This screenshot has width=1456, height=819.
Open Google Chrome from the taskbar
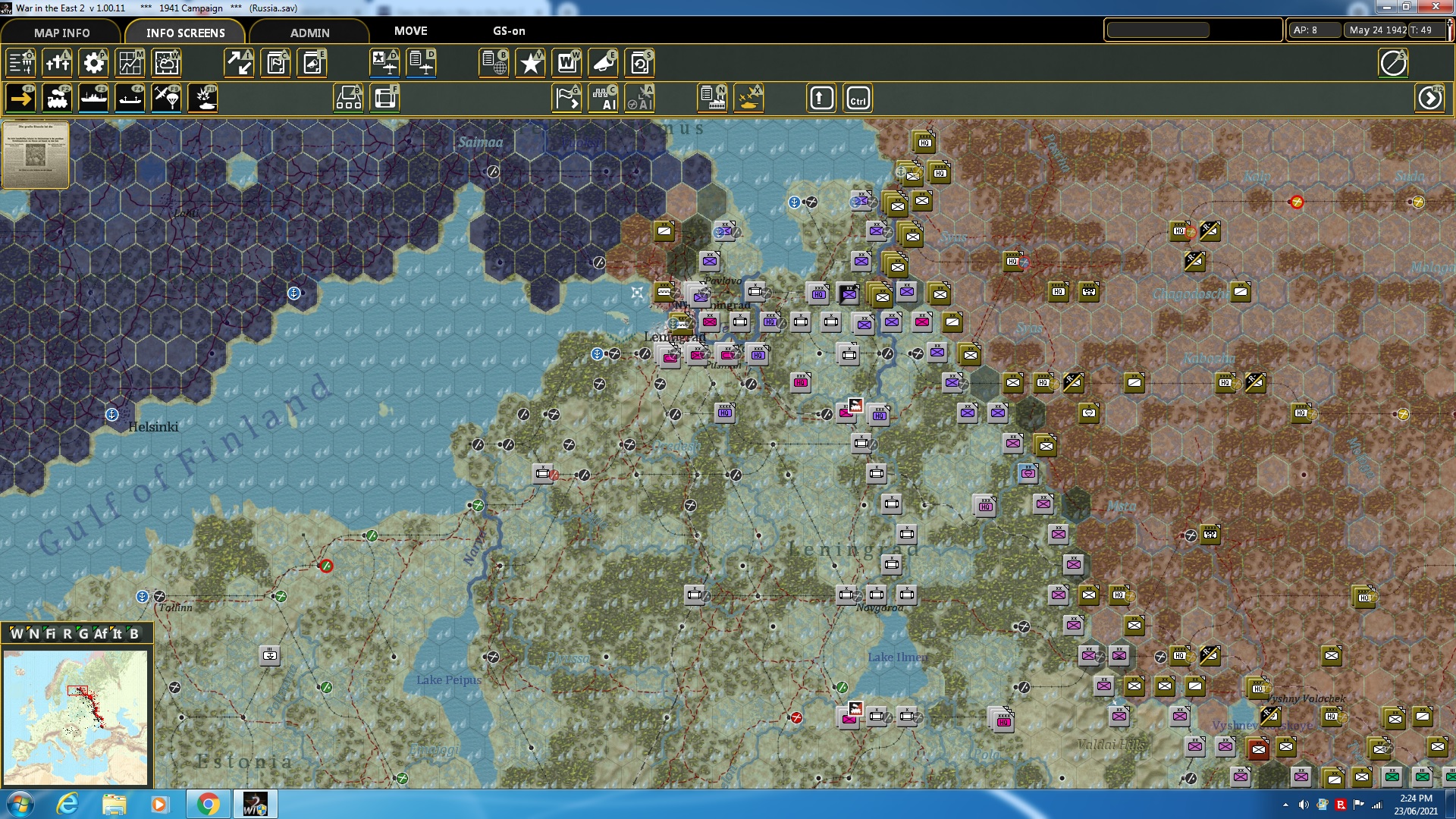point(208,804)
